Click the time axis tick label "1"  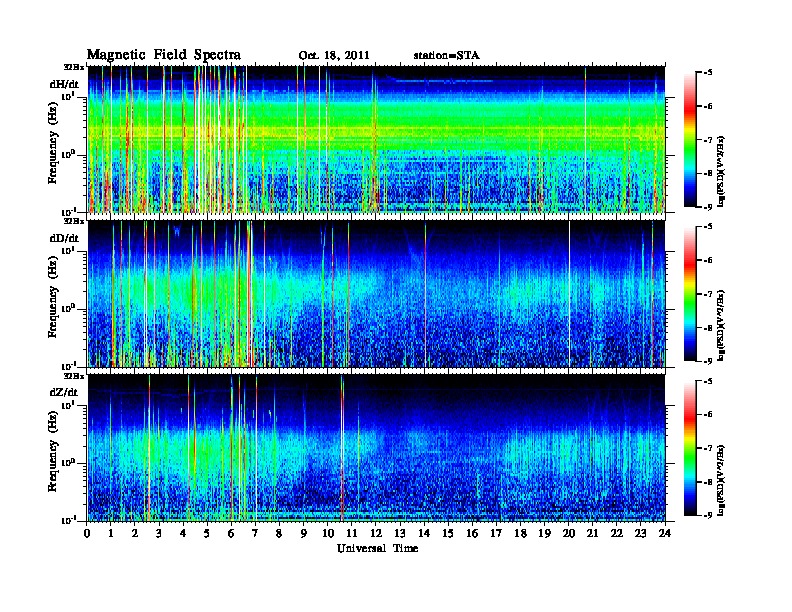point(111,533)
